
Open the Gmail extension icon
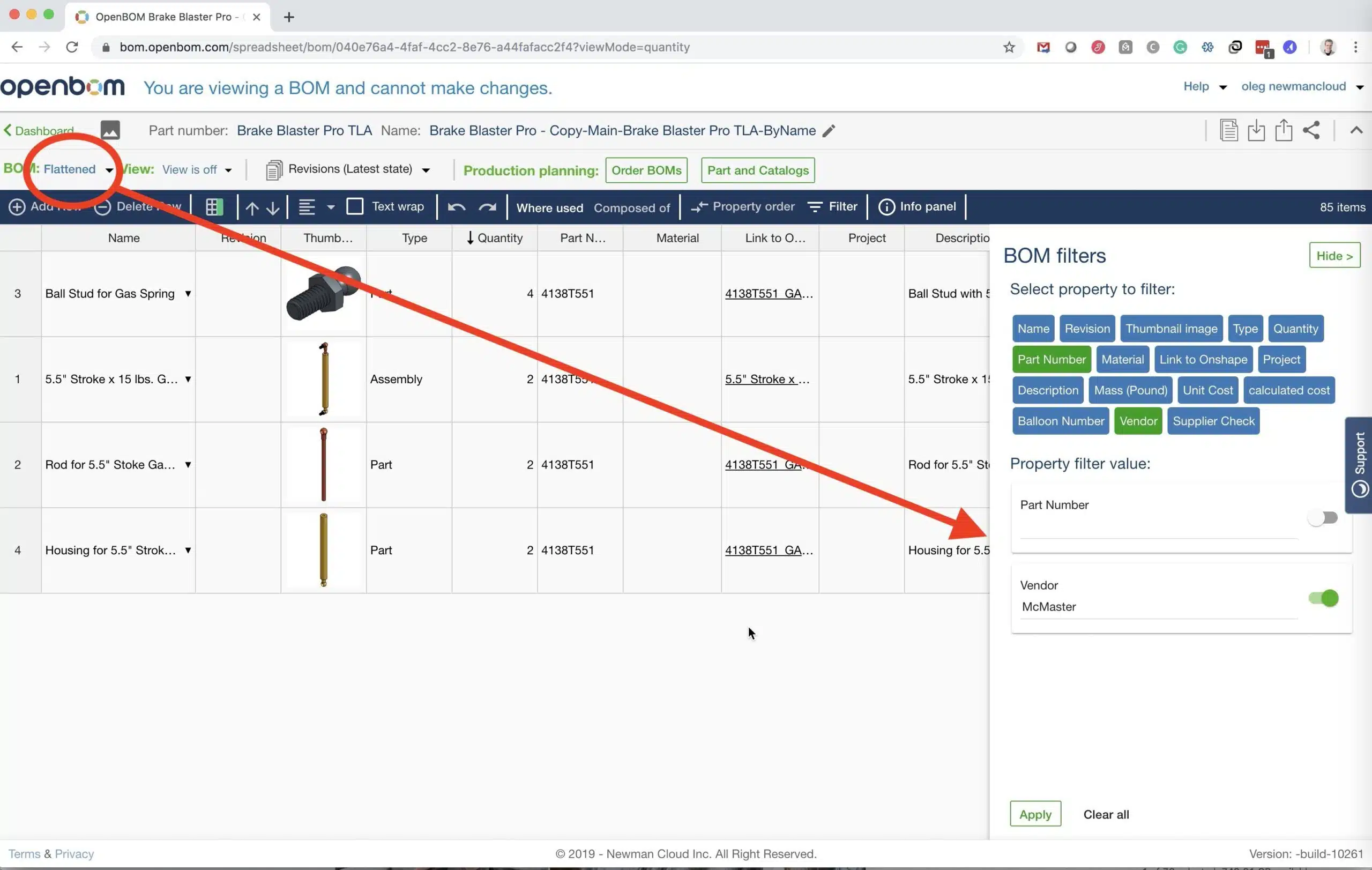[1043, 47]
